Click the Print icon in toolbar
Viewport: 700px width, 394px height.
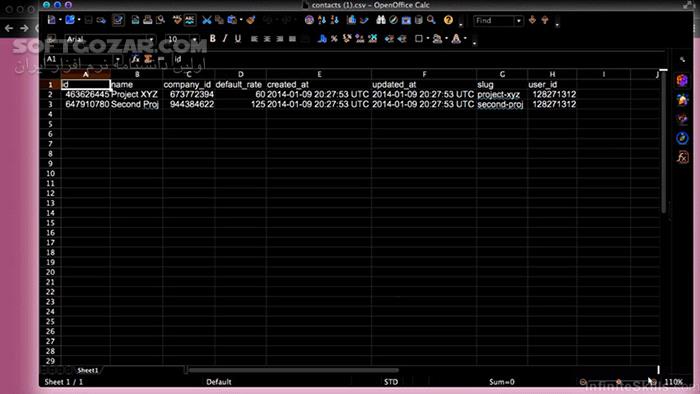pos(148,20)
